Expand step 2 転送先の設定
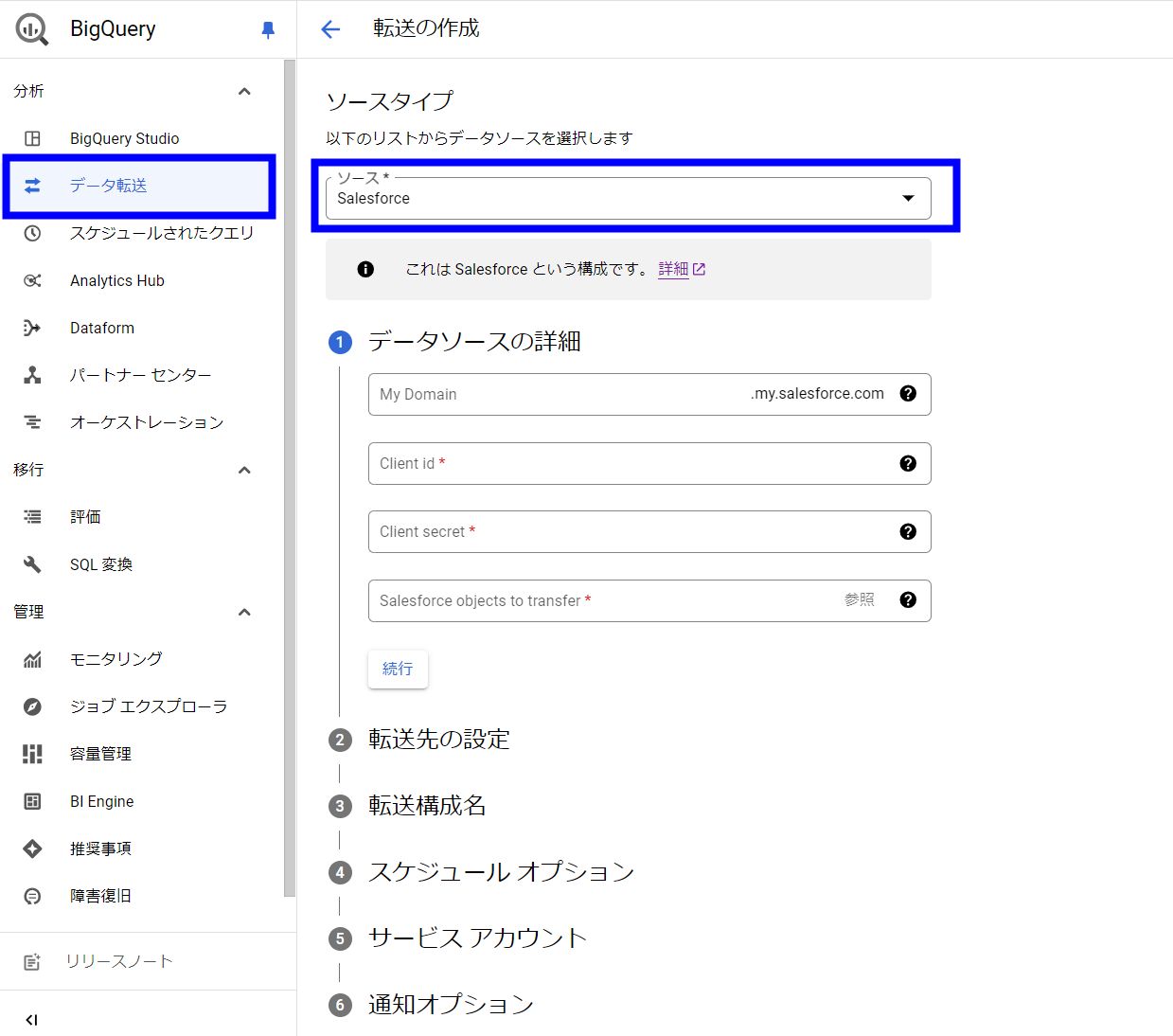The height and width of the screenshot is (1036, 1173). (438, 740)
